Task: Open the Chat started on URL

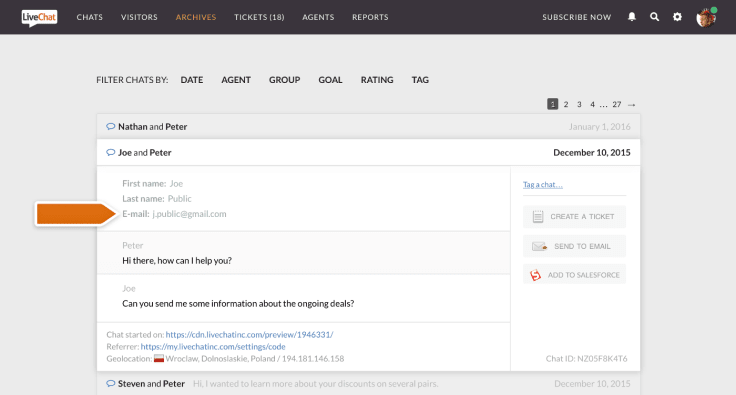Action: pyautogui.click(x=249, y=334)
